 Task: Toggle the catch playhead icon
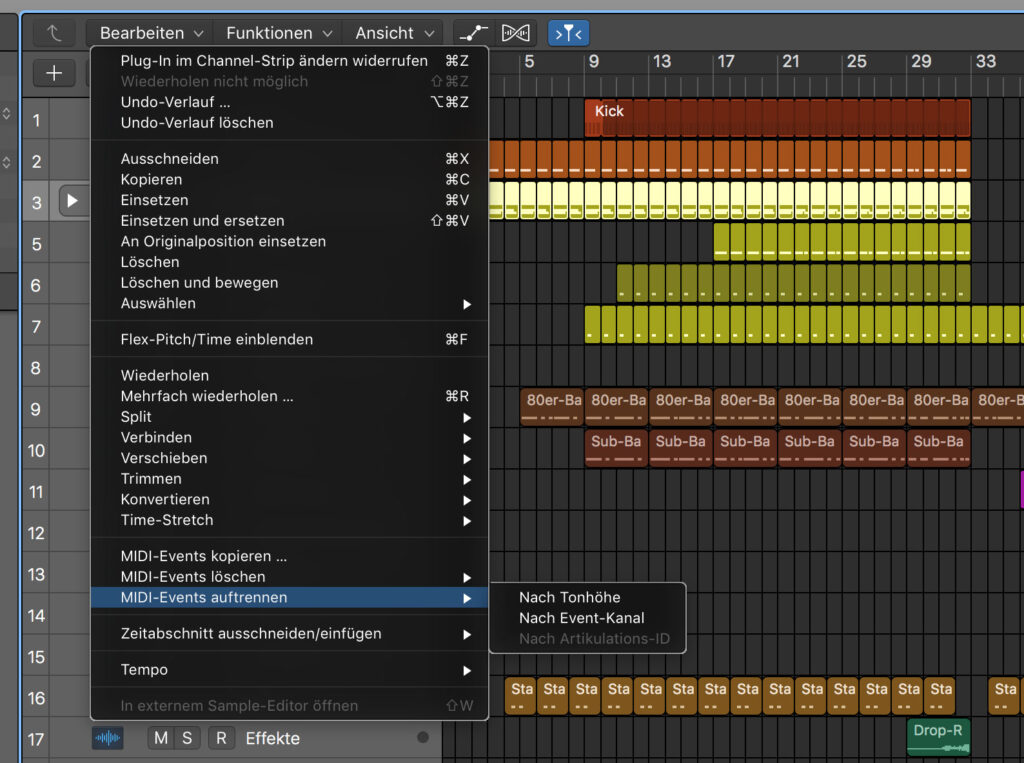click(x=568, y=33)
